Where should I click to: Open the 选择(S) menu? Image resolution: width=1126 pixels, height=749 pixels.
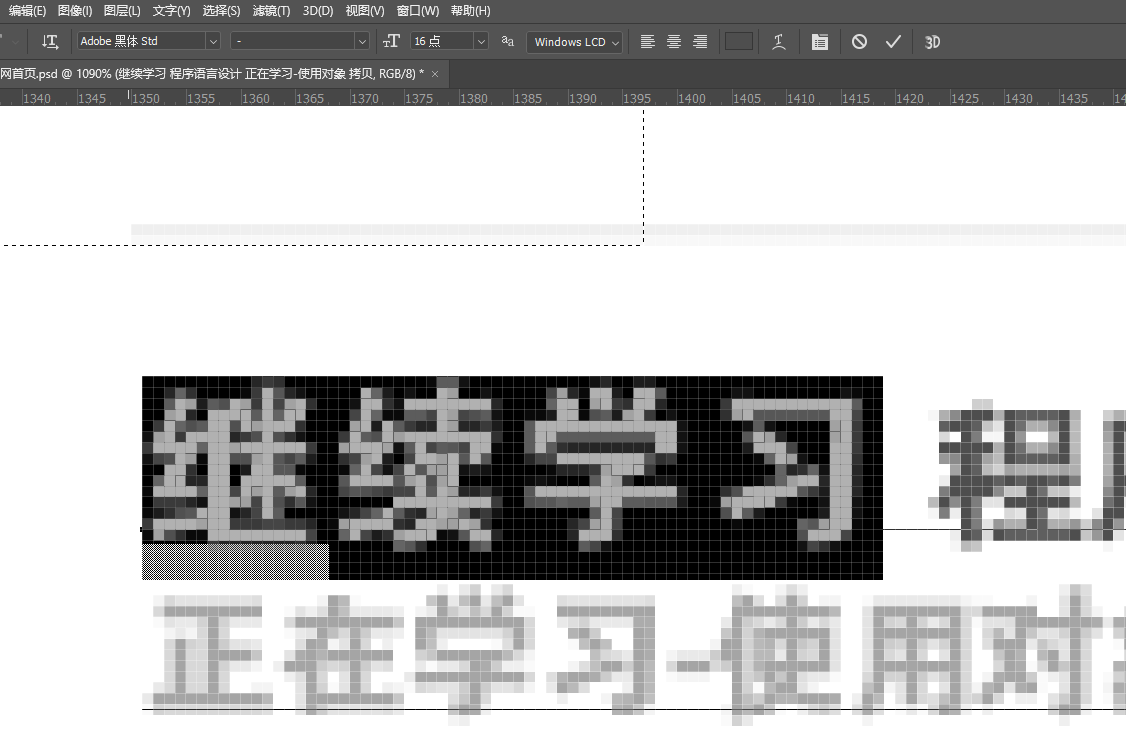click(x=221, y=11)
